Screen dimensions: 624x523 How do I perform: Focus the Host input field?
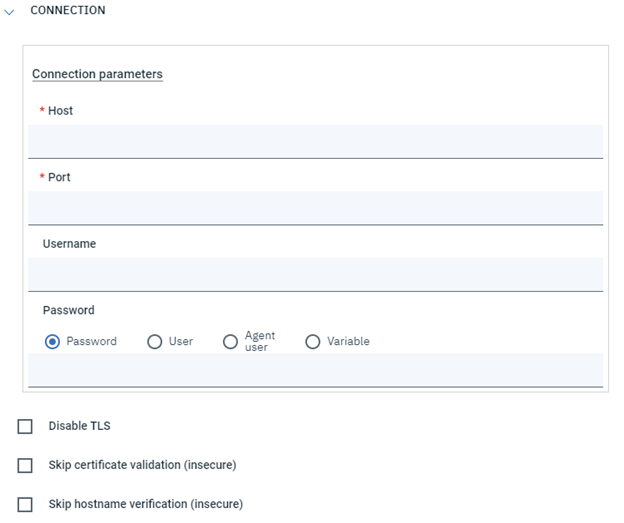pos(315,141)
